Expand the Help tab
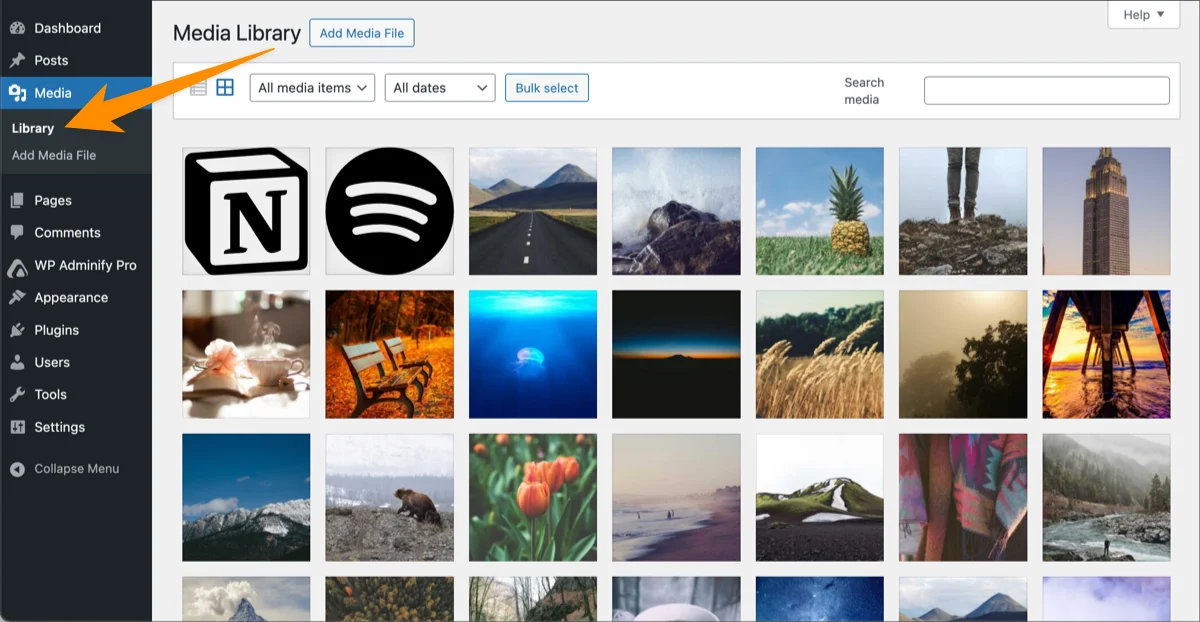 point(1143,14)
